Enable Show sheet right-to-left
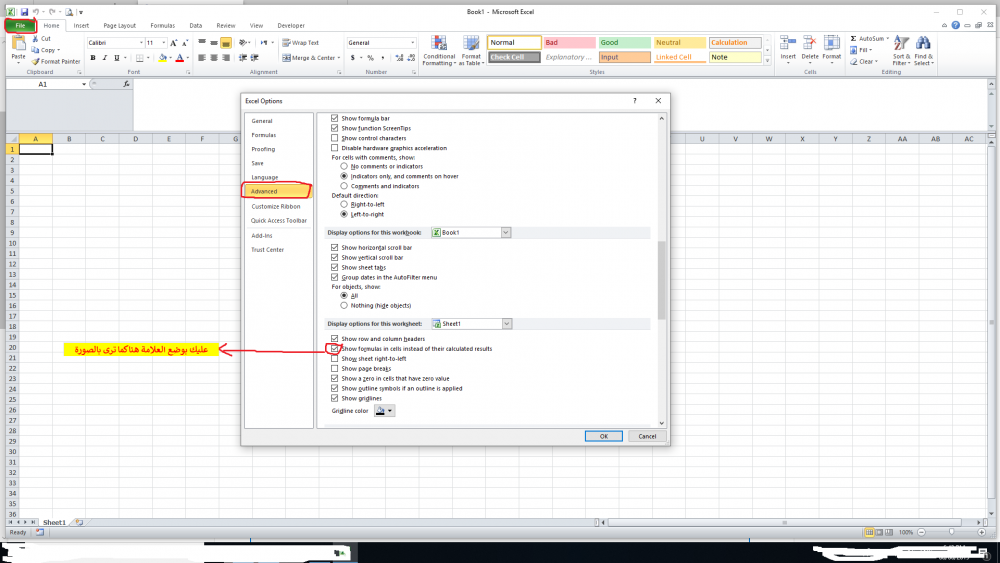 point(334,359)
